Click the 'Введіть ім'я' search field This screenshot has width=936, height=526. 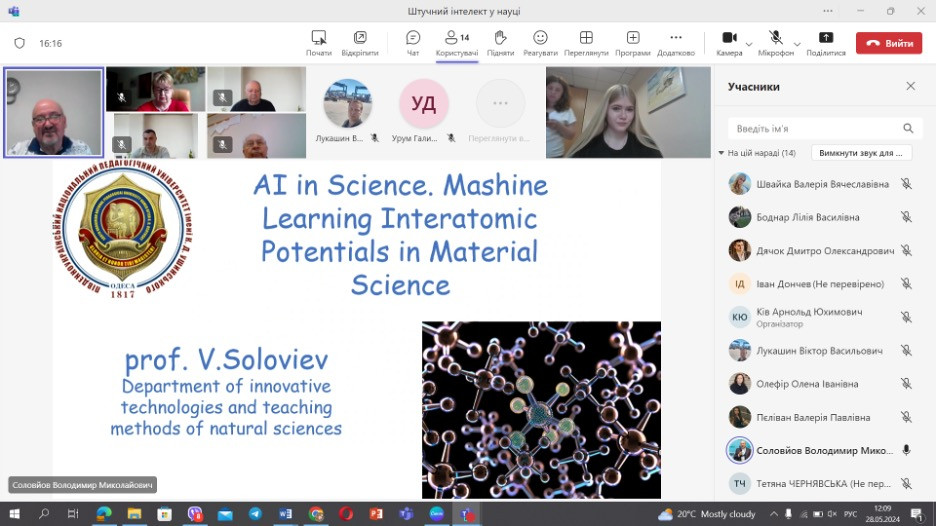(x=815, y=128)
